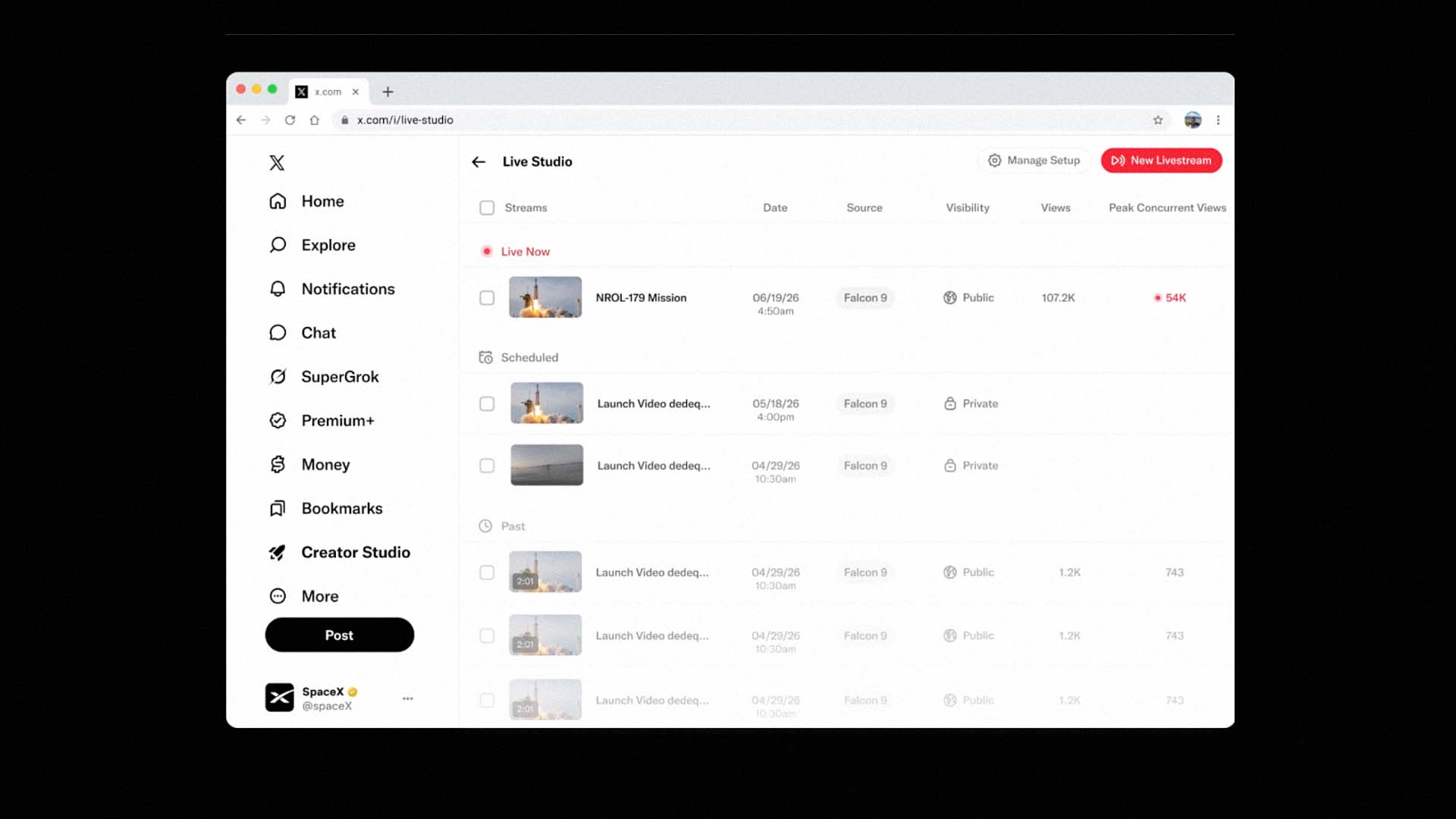Open the 04/29/26 scheduled private stream thumbnail
The image size is (1456, 819).
coord(547,465)
